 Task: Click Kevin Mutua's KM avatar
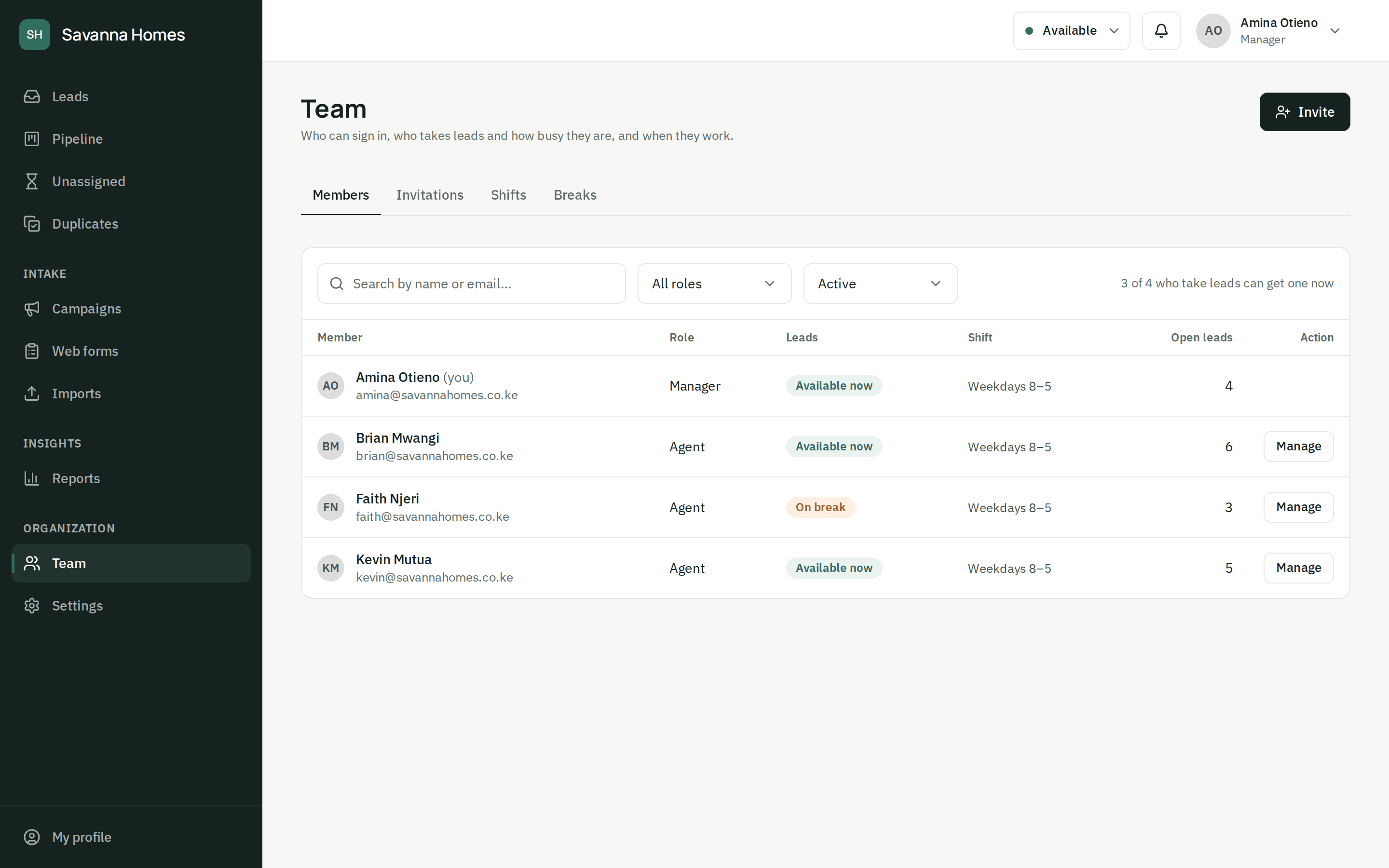(x=330, y=569)
